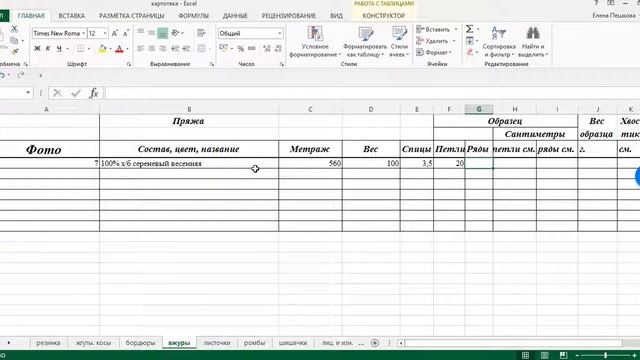Click the Формат cells button
The height and width of the screenshot is (360, 640).
[434, 52]
